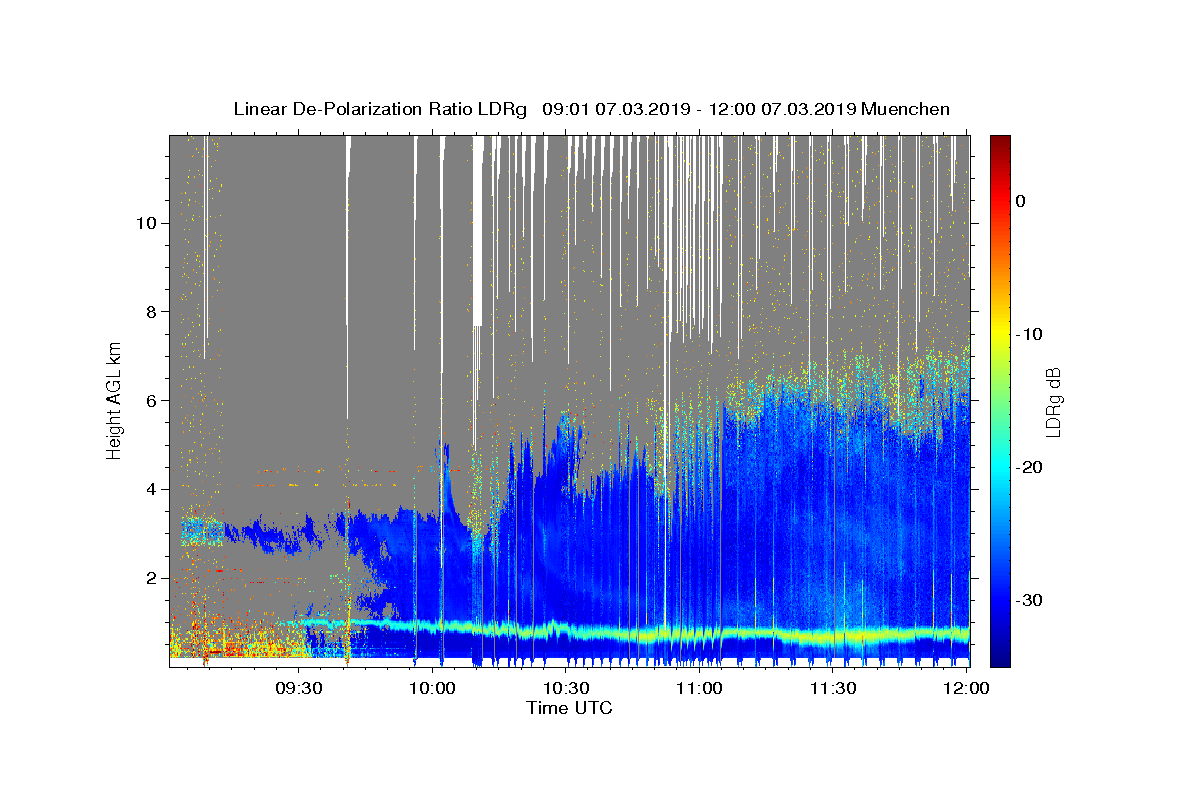Image resolution: width=1200 pixels, height=800 pixels.
Task: Click the colorbar value label -30
Action: (x=1031, y=600)
